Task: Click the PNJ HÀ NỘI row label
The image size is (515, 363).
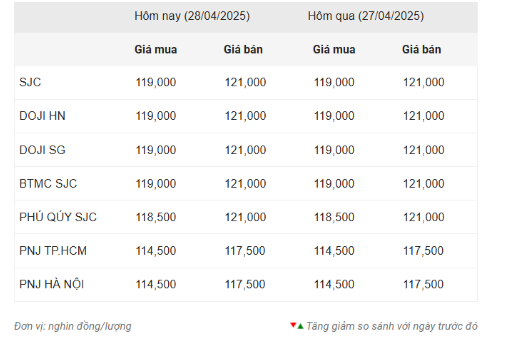Action: coord(52,284)
